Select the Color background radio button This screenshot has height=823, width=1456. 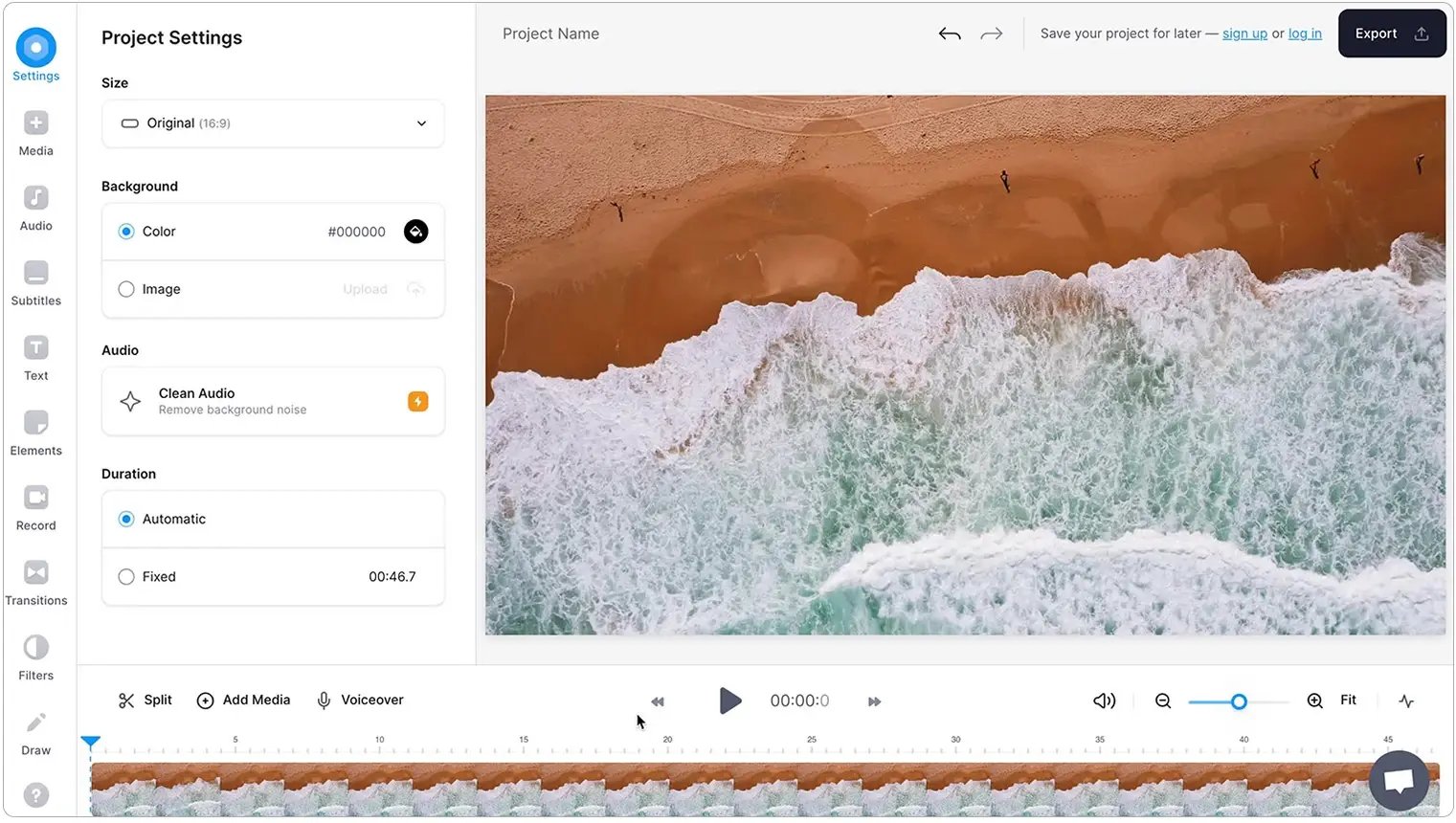(126, 232)
